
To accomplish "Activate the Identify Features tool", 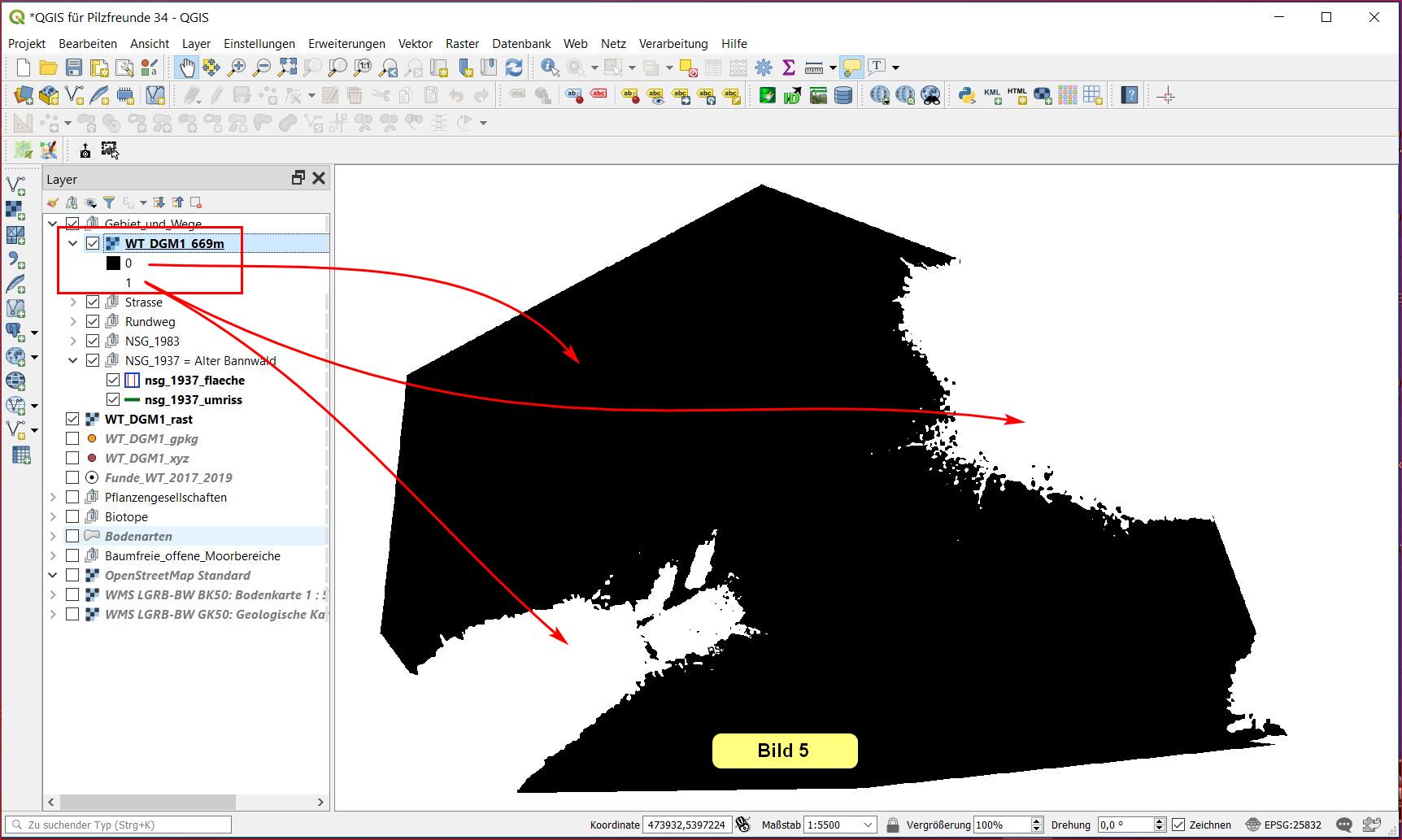I will [x=550, y=67].
